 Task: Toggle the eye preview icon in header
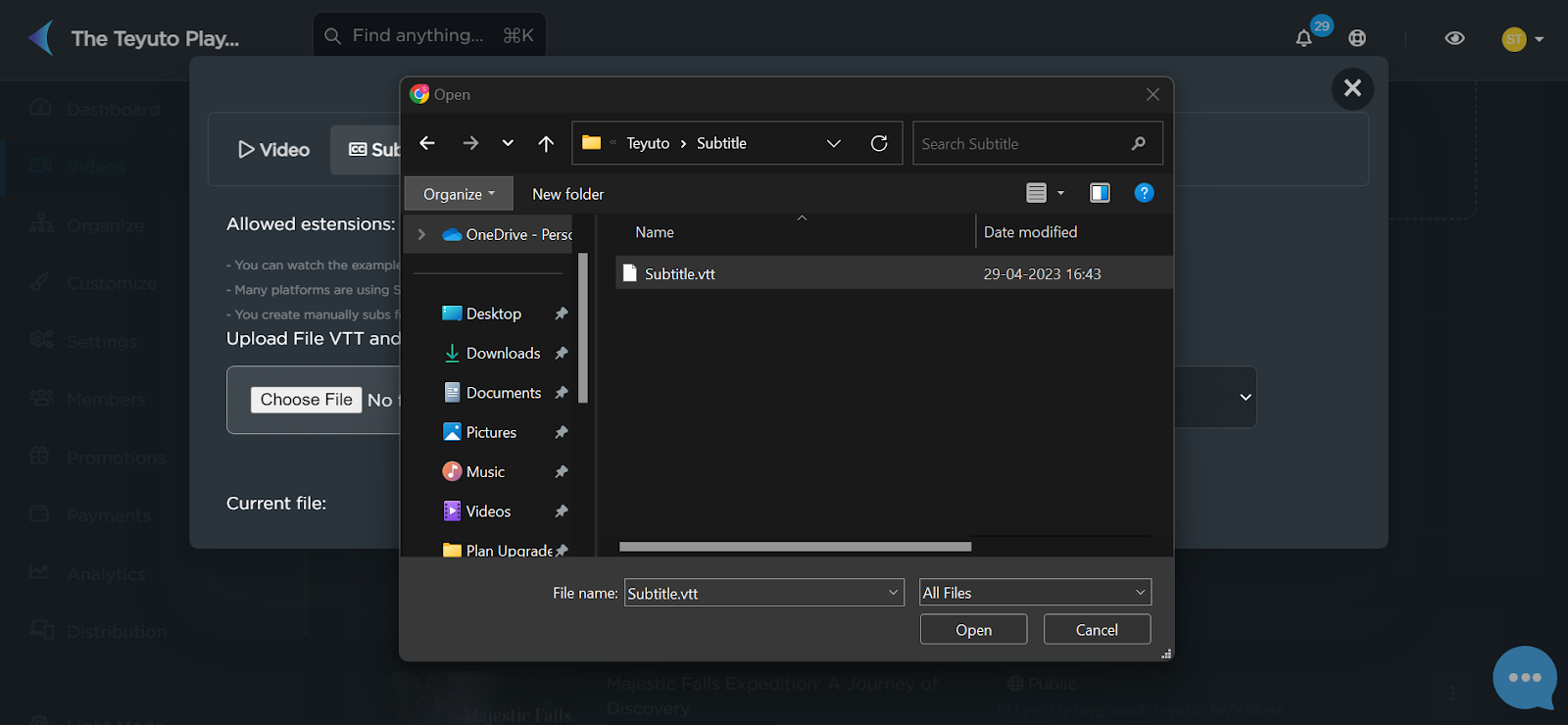point(1454,38)
